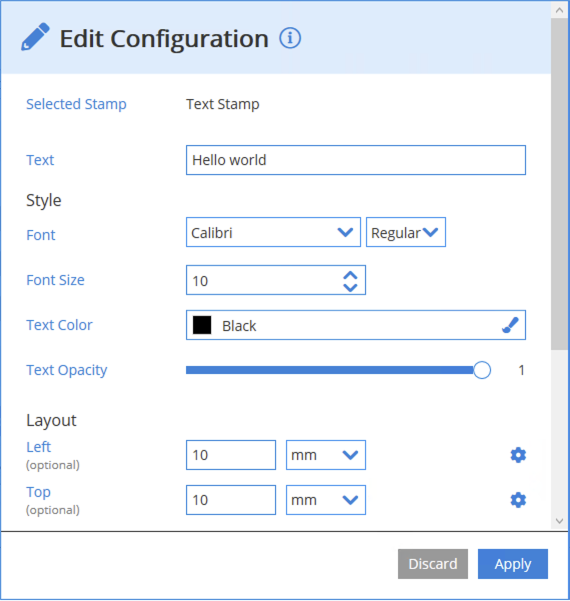570x601 pixels.
Task: Click the Black color name text
Action: [x=239, y=326]
